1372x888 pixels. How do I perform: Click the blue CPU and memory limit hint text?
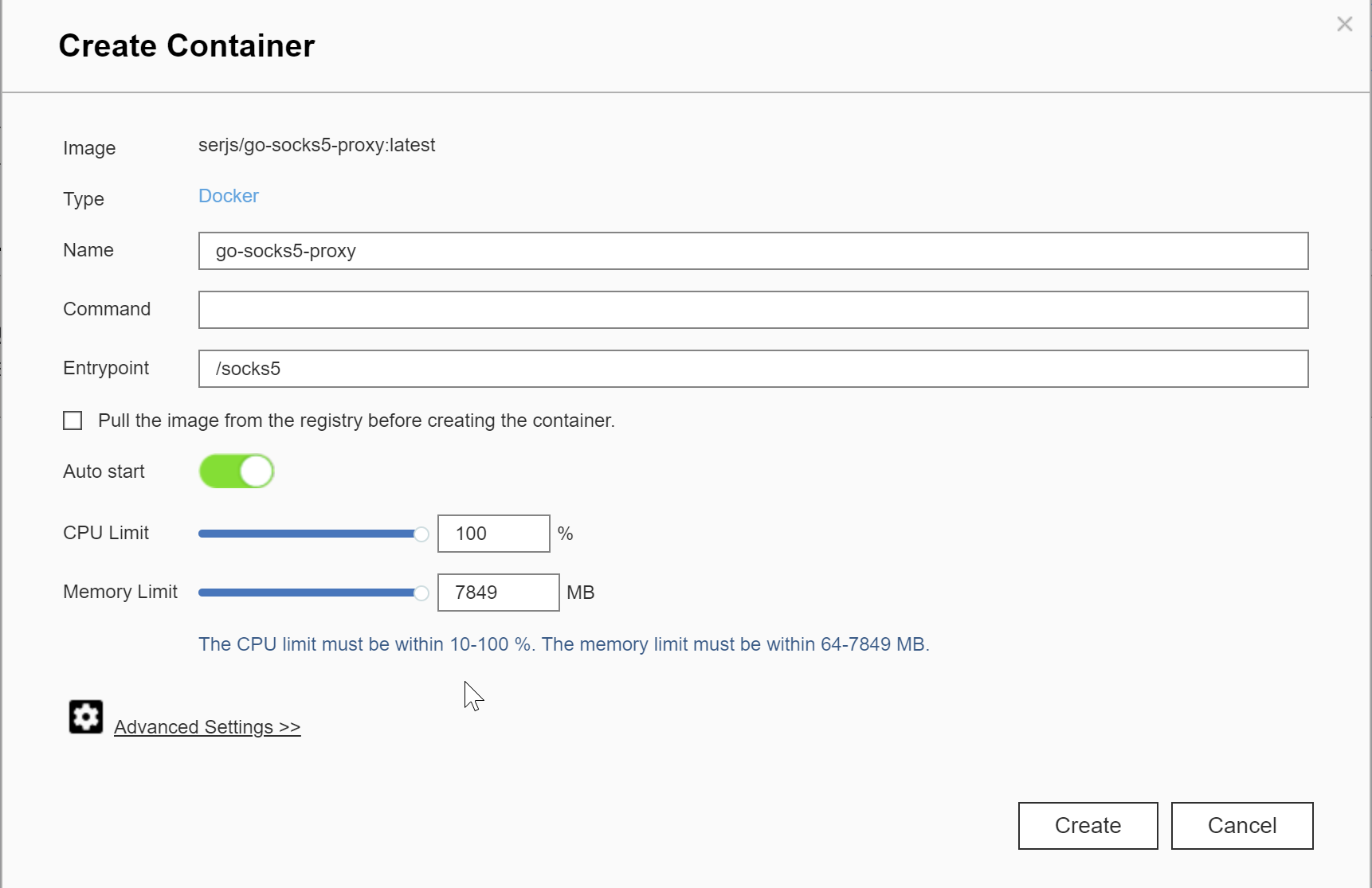coord(563,644)
